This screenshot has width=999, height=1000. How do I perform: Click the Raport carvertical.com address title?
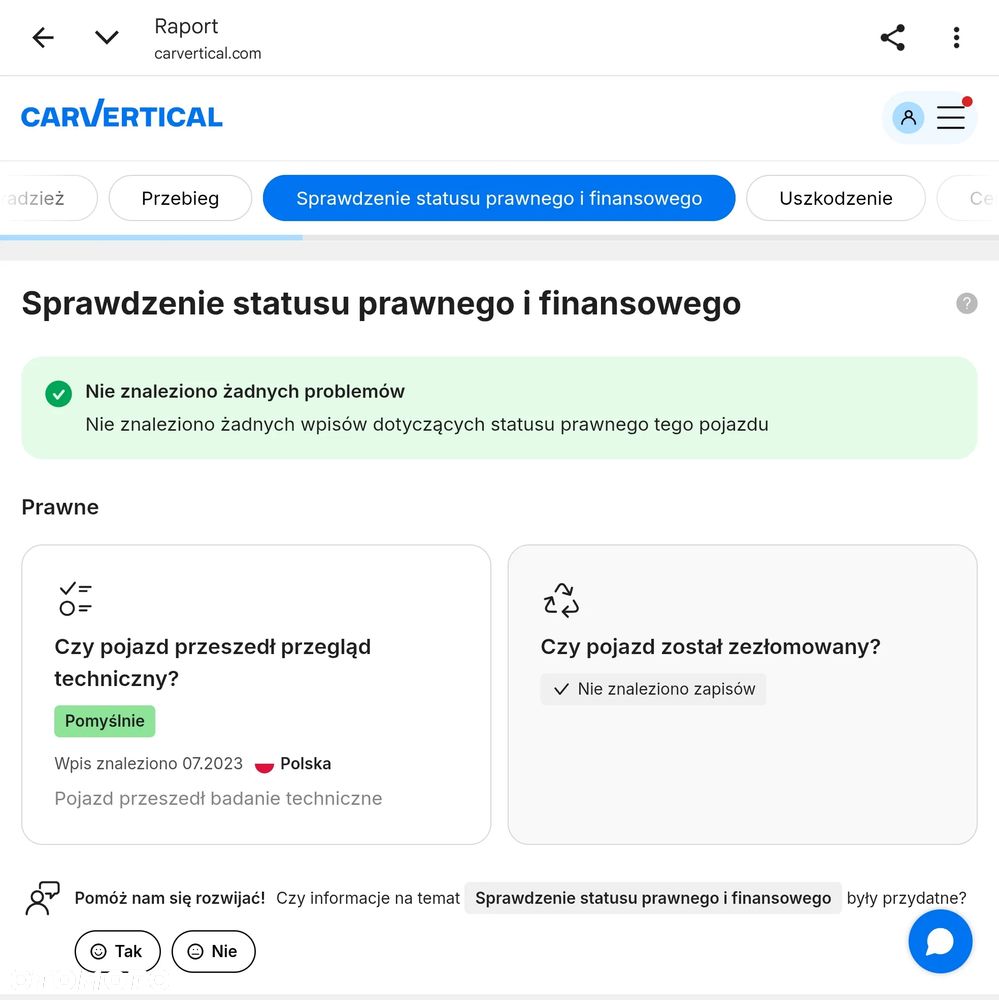coord(207,38)
